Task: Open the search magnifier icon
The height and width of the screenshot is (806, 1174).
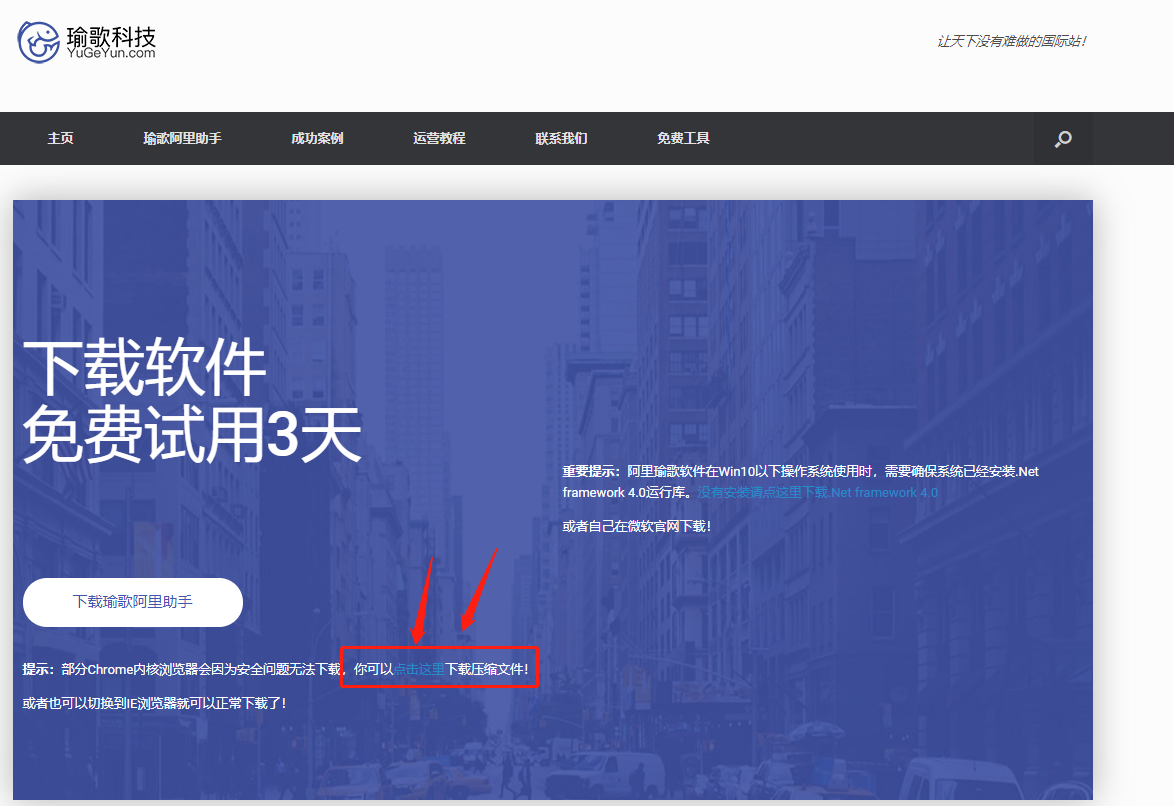Action: tap(1063, 139)
